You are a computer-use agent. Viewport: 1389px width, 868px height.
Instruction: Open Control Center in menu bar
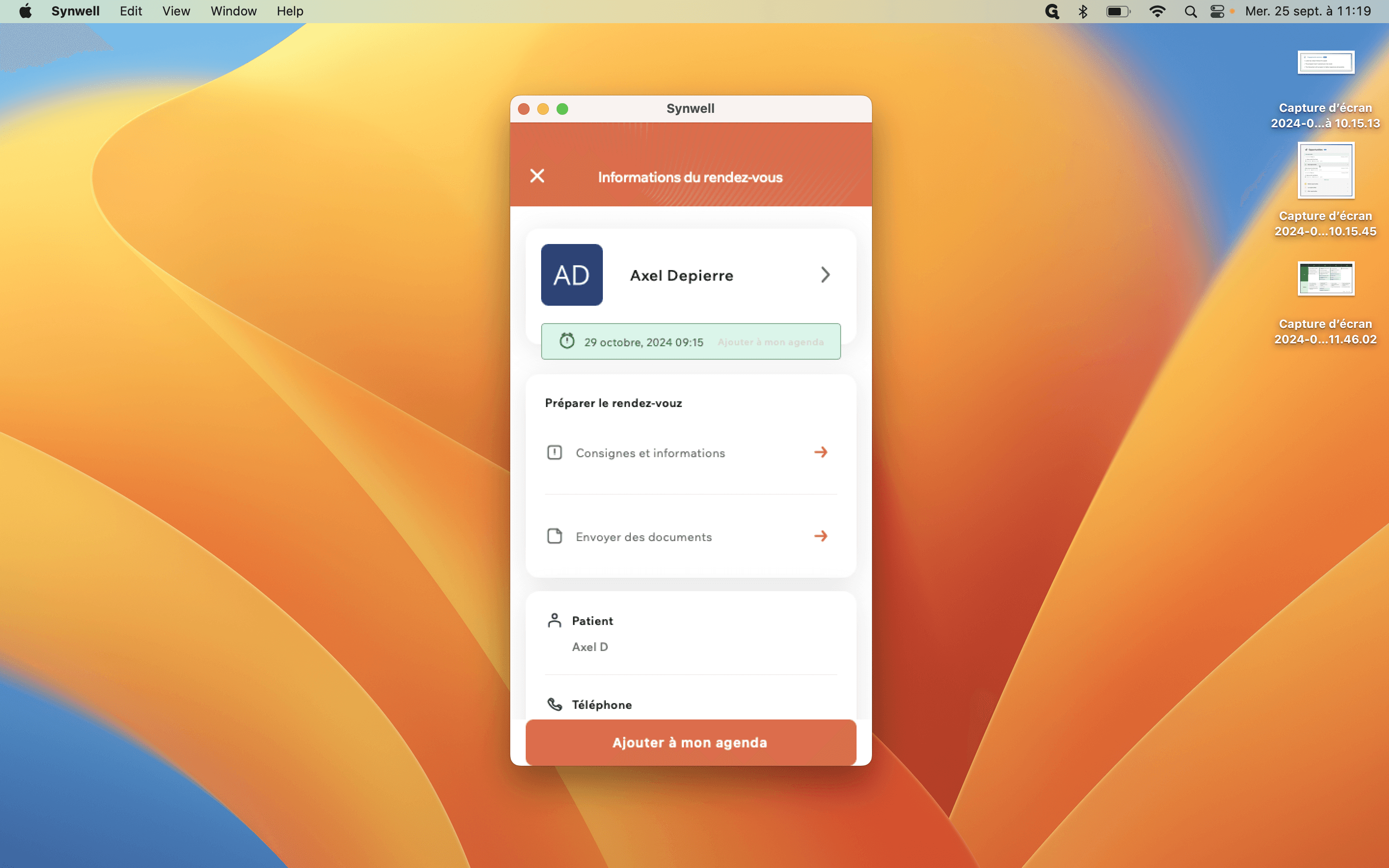pos(1217,12)
